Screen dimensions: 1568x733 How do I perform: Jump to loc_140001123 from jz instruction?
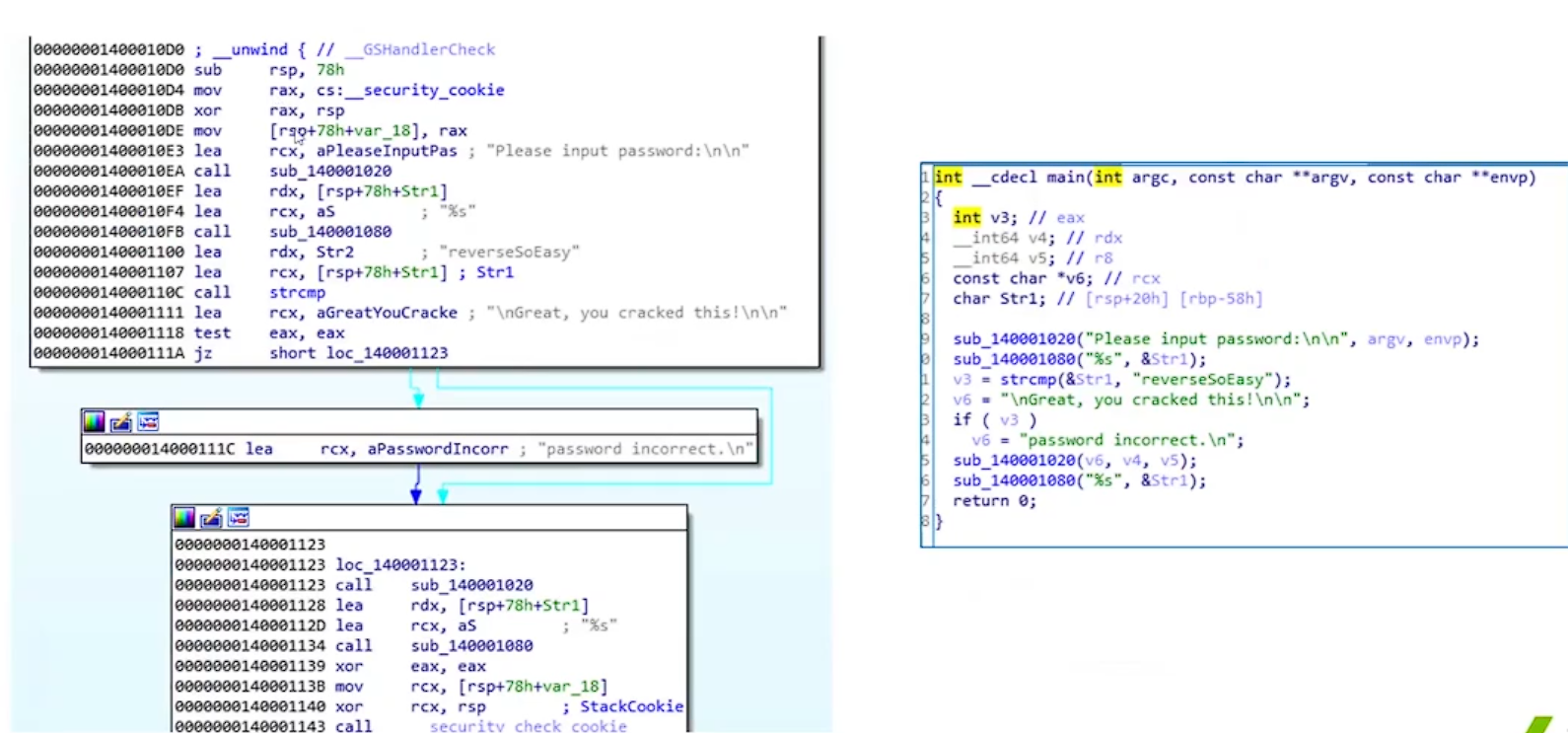[387, 353]
